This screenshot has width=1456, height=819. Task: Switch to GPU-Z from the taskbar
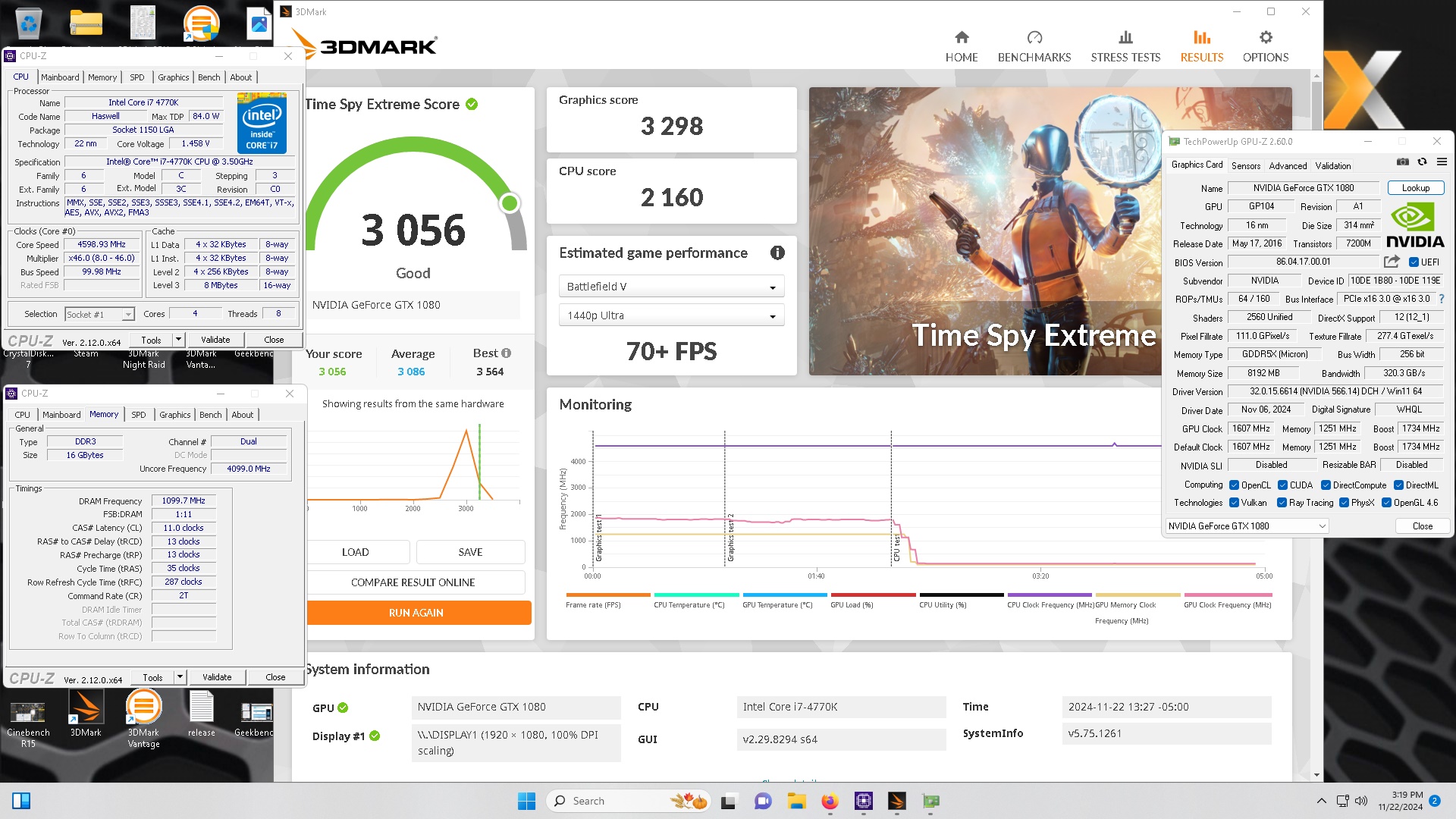930,801
